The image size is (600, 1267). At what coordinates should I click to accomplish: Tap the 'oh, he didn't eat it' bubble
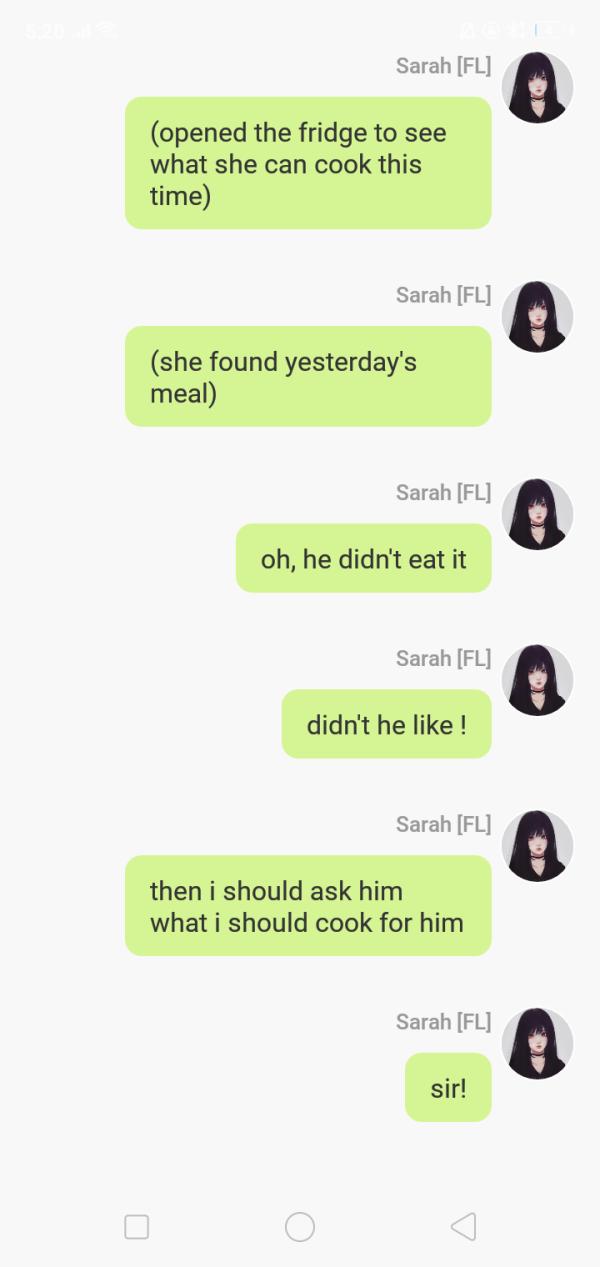click(x=364, y=558)
